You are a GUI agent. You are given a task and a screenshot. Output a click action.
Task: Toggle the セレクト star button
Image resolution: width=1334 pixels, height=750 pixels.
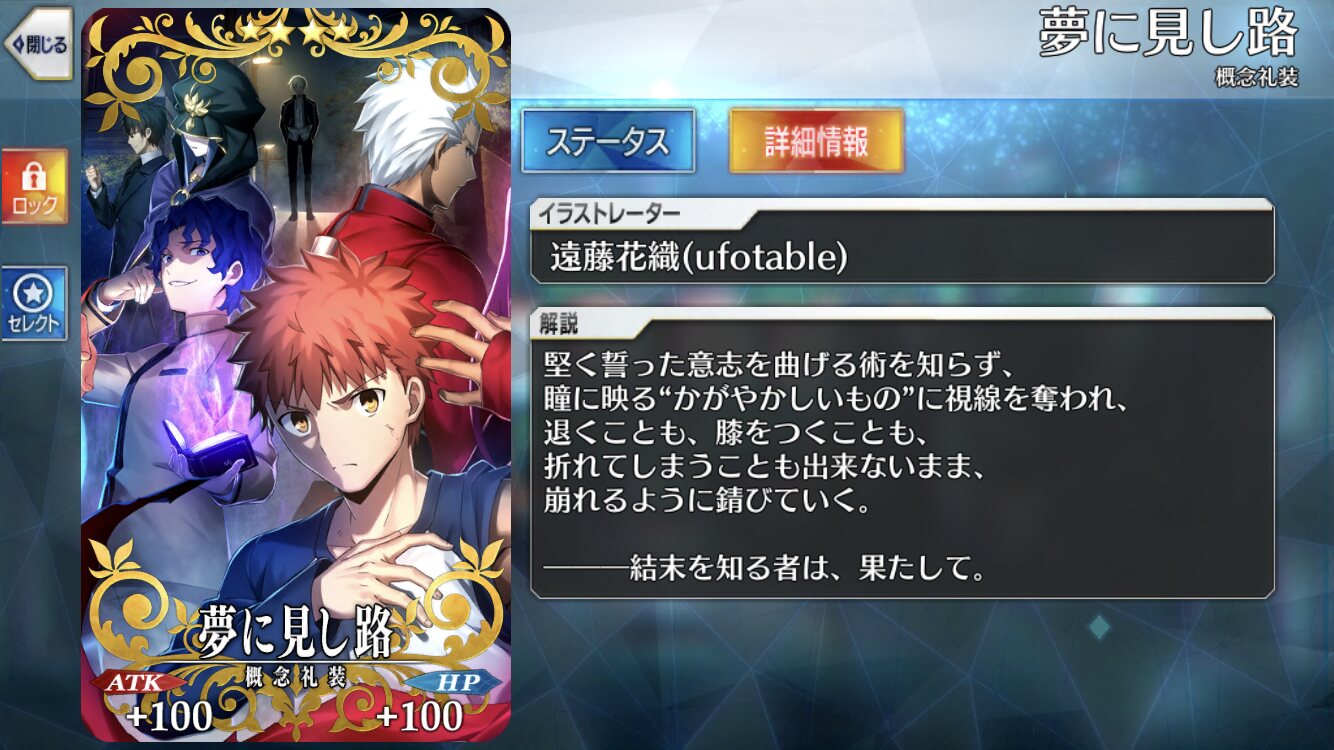pos(35,303)
